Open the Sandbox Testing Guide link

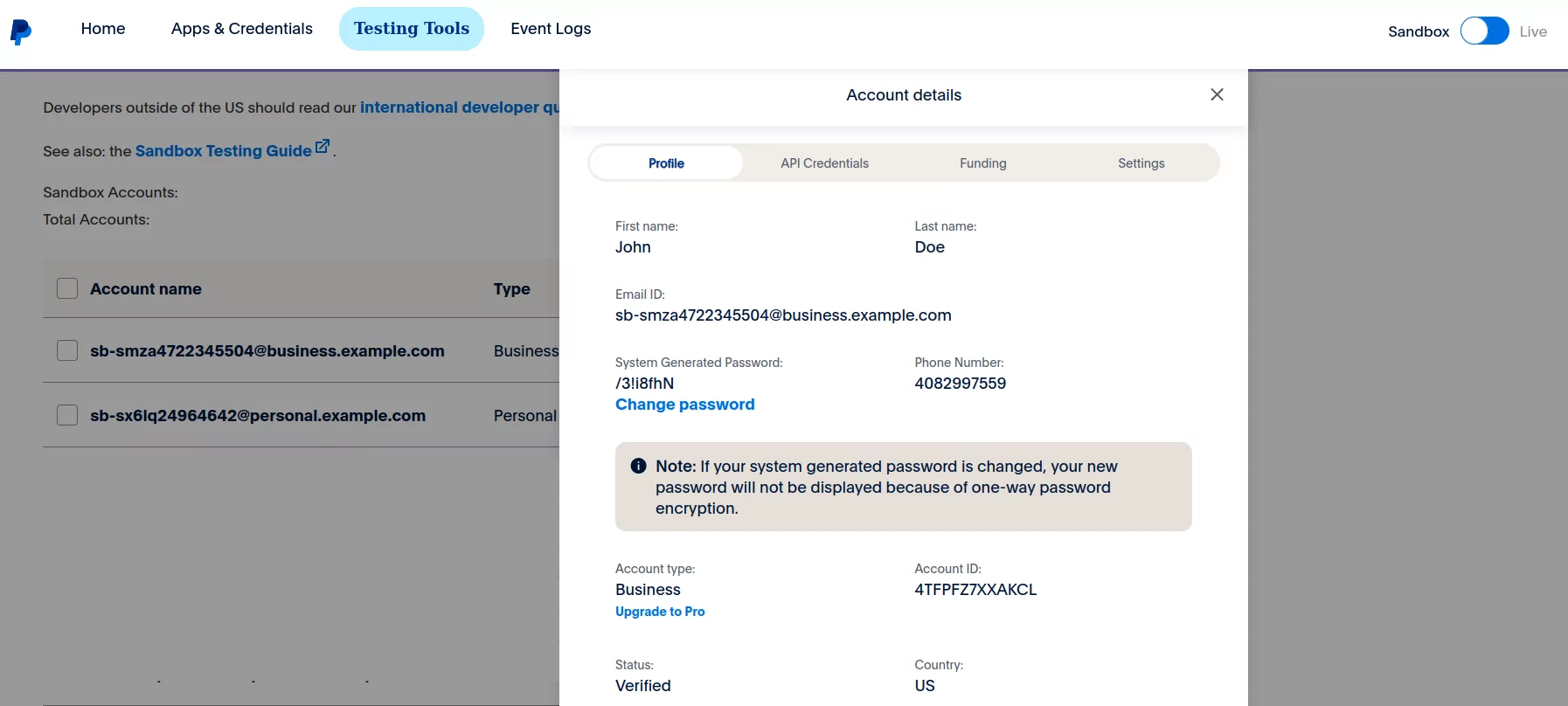224,151
